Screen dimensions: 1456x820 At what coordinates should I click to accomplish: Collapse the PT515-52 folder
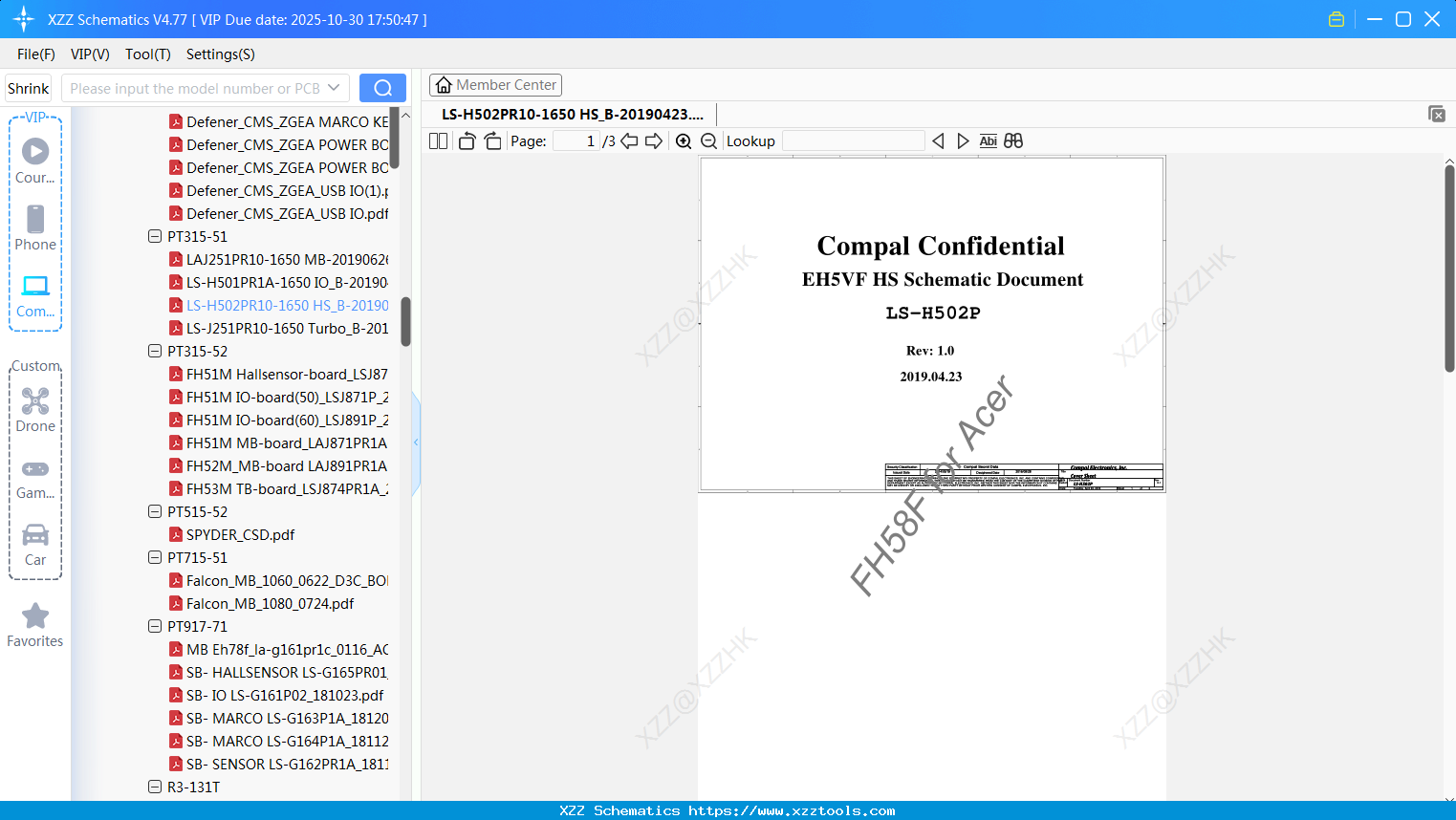(x=155, y=511)
